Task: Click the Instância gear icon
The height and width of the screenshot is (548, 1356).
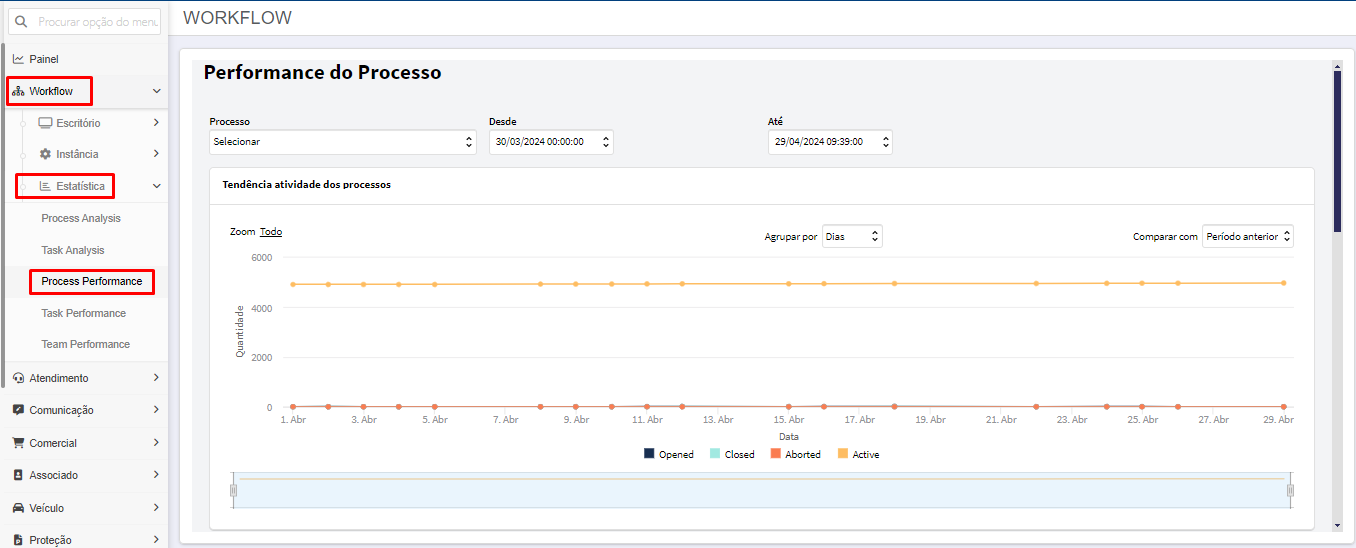Action: (x=45, y=154)
